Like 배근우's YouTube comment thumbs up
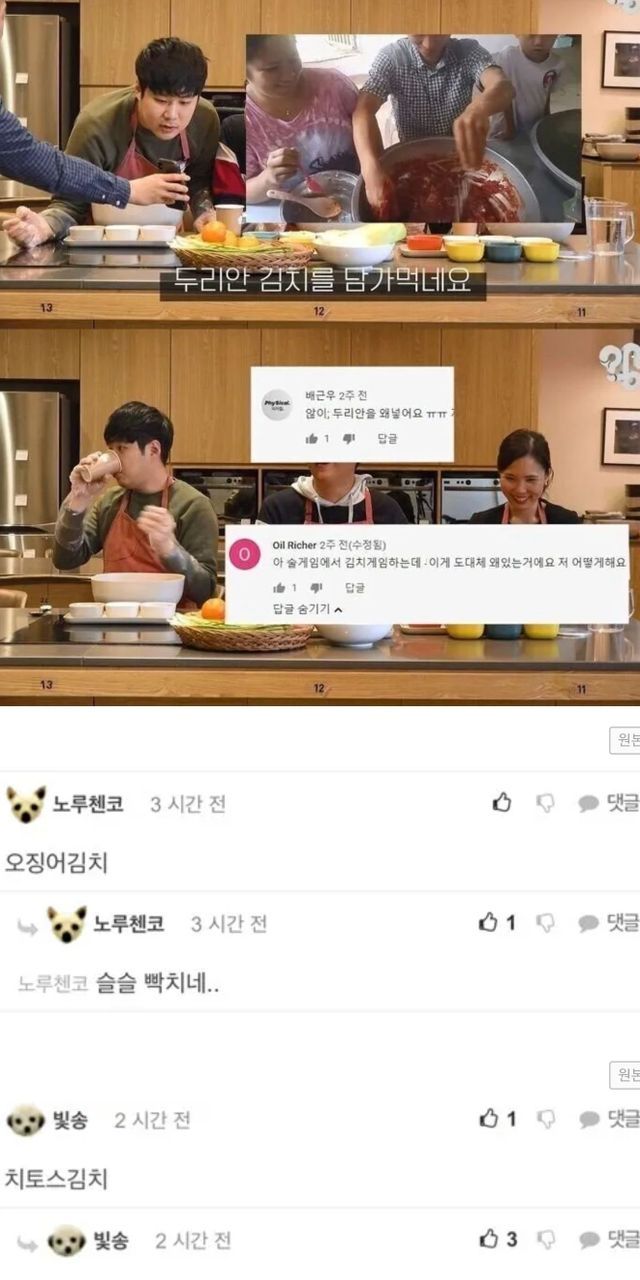This screenshot has height=1280, width=640. click(311, 438)
